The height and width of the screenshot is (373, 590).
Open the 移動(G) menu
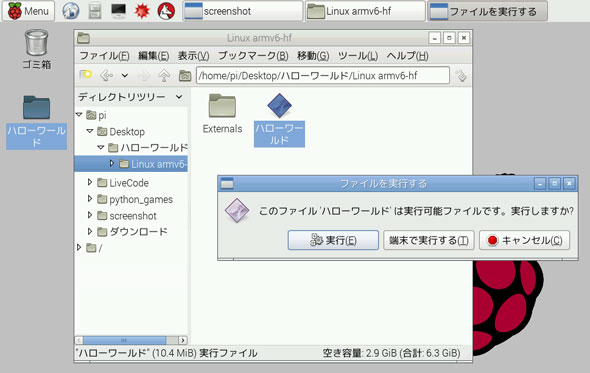[313, 56]
